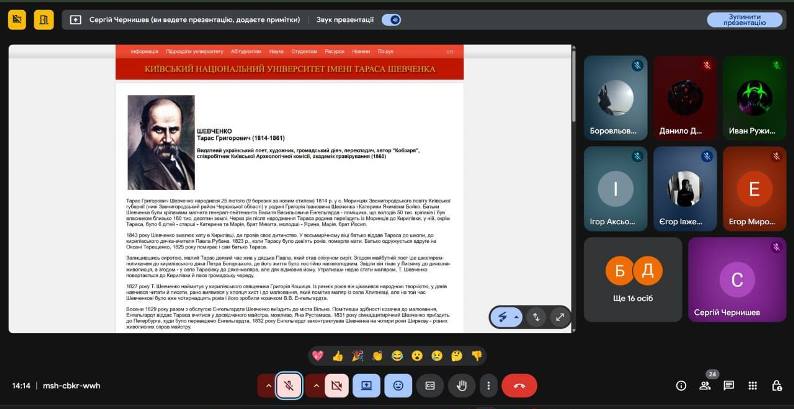
Task: Click the up-down arrows icon on presentation
Action: [536, 317]
